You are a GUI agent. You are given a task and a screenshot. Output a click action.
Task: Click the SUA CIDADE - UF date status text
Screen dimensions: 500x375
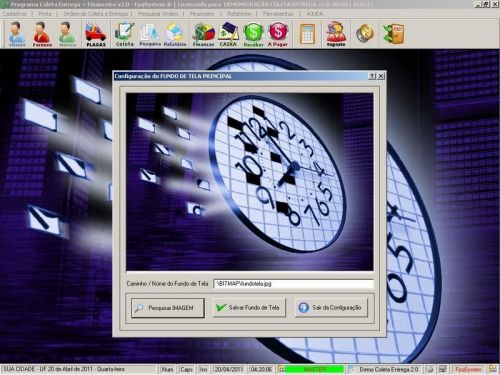(64, 369)
